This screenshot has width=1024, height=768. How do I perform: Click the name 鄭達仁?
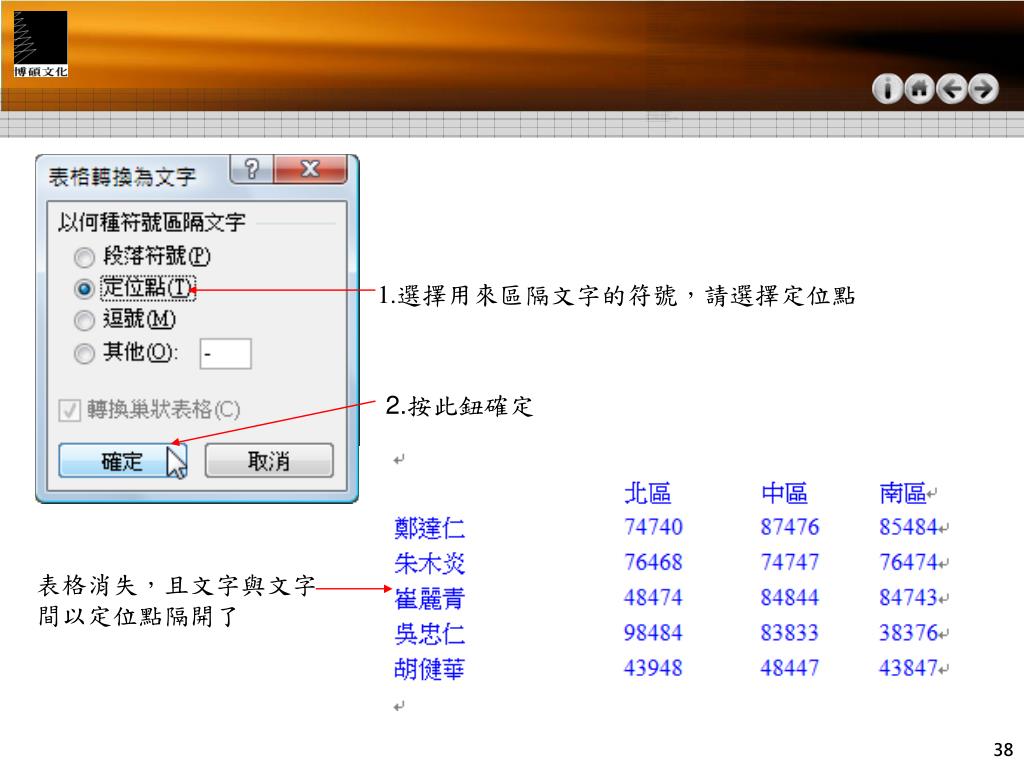tap(429, 528)
